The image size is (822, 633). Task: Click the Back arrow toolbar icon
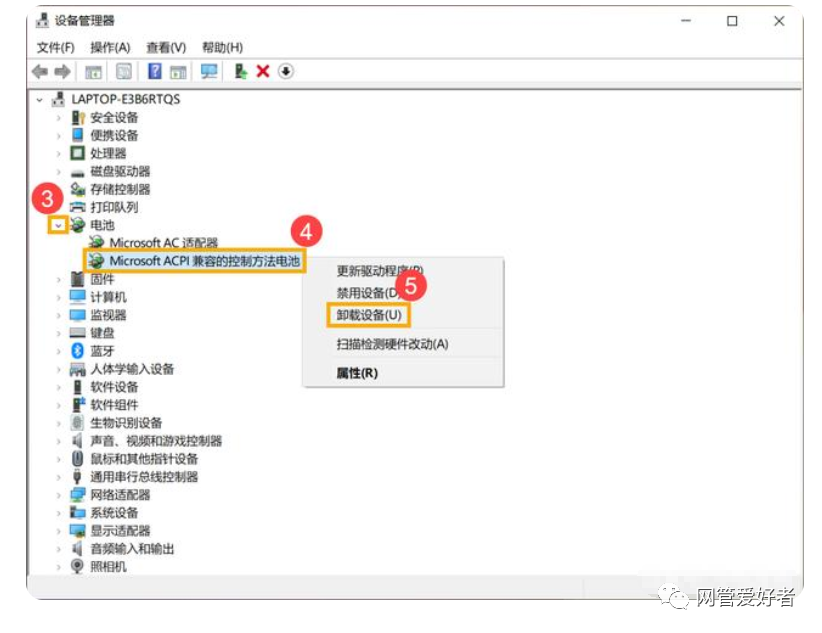(x=40, y=71)
